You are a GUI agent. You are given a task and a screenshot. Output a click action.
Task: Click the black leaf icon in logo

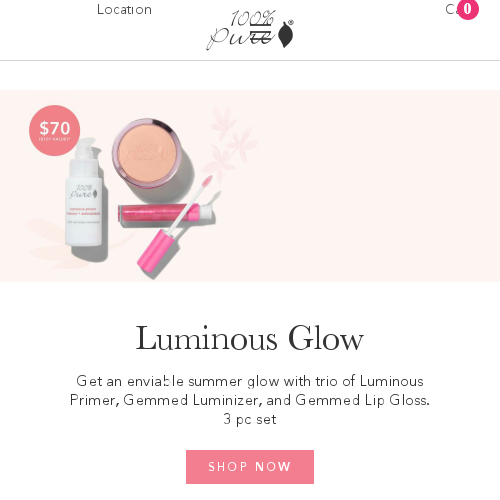pyautogui.click(x=286, y=34)
